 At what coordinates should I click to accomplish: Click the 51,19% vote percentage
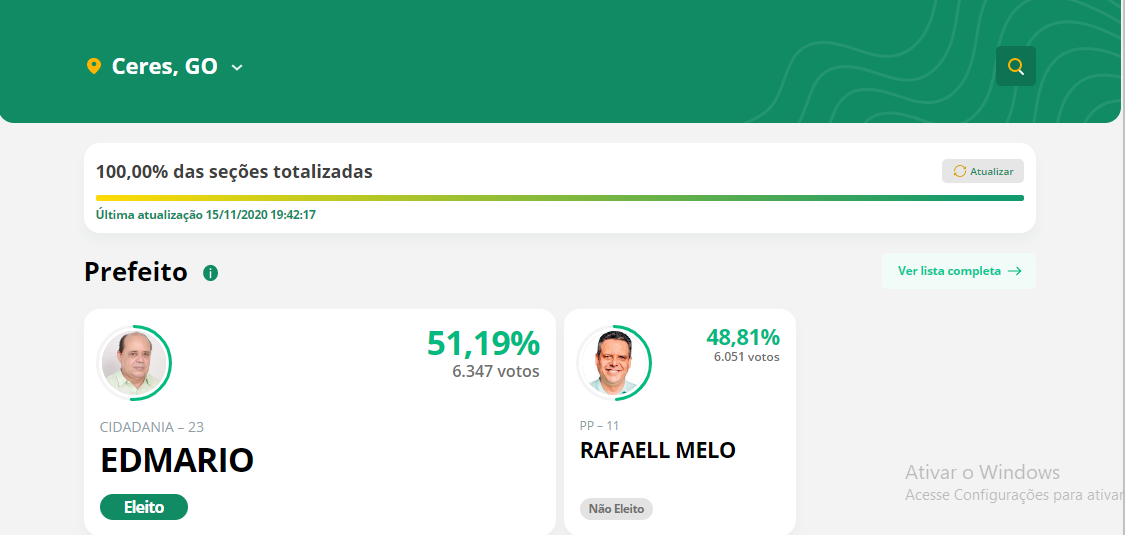coord(483,343)
